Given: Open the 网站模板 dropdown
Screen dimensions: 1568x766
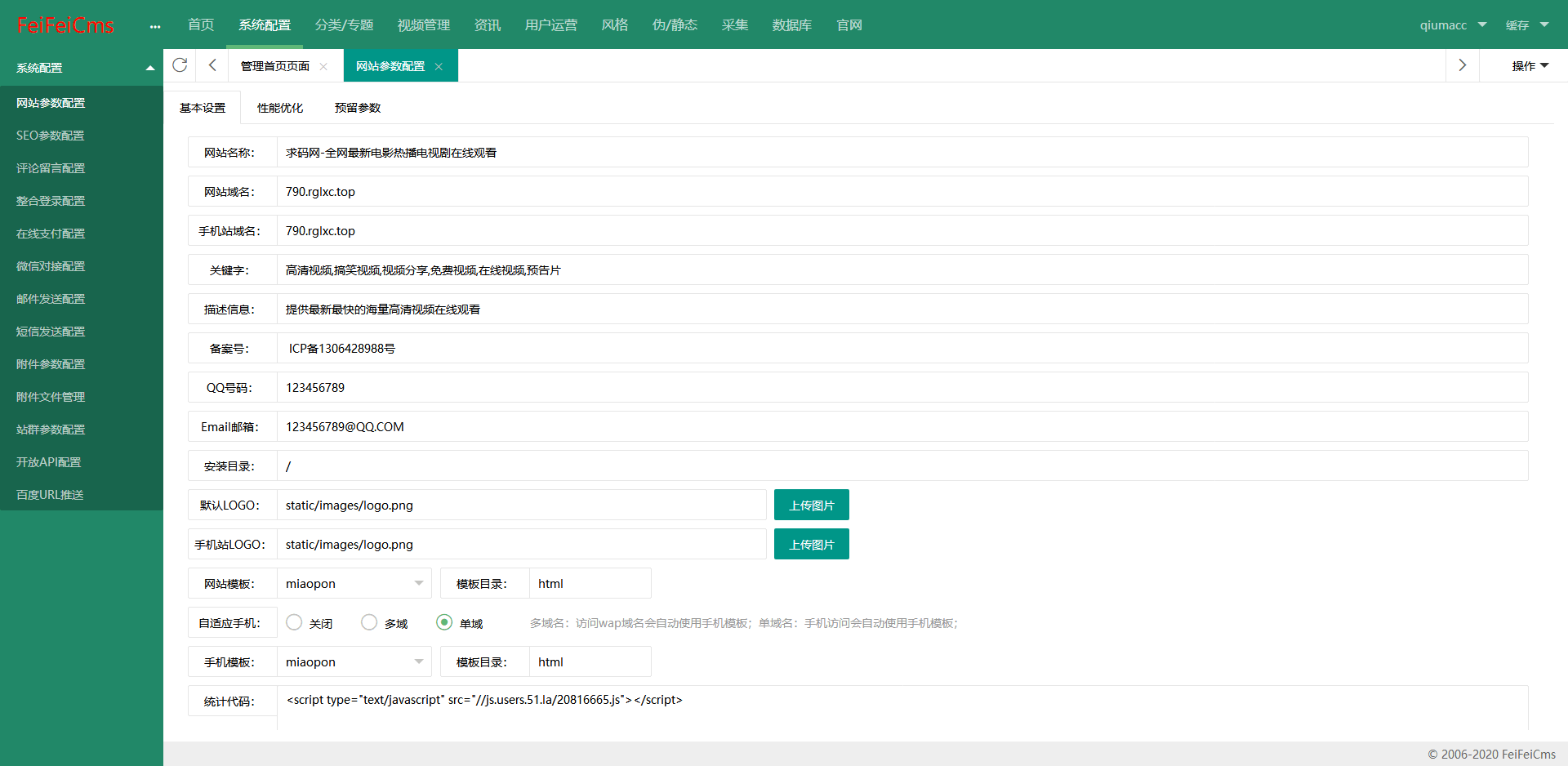Looking at the screenshot, I should (354, 583).
